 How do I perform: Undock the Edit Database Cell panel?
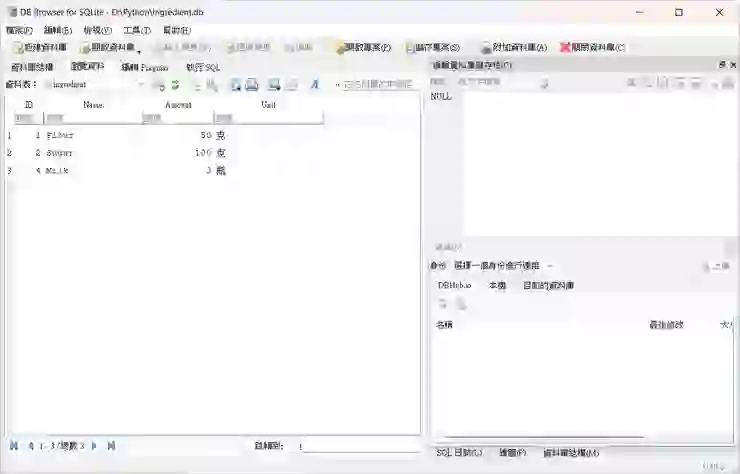pyautogui.click(x=722, y=65)
